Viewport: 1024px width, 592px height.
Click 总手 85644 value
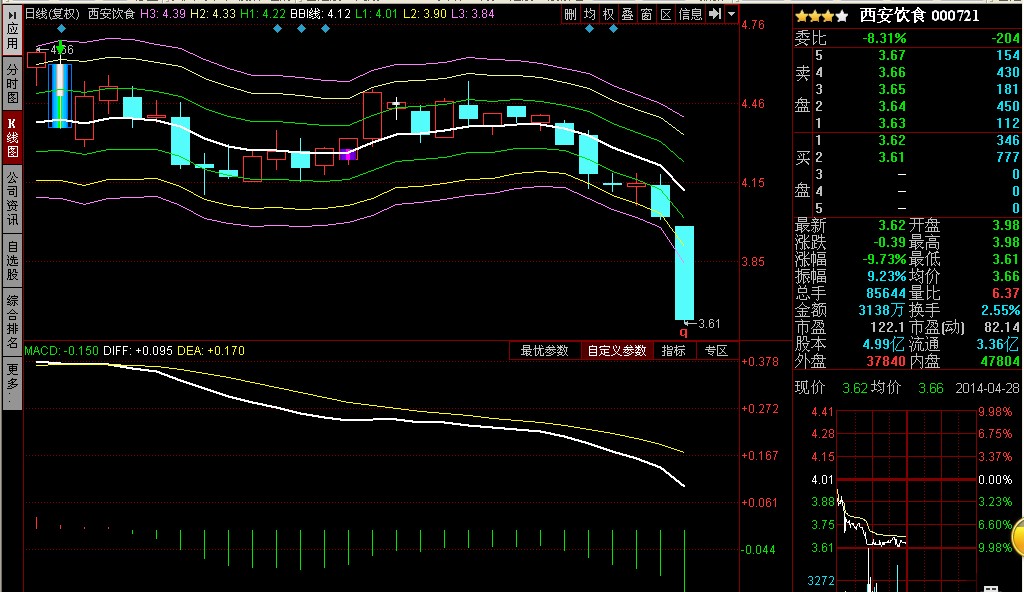pos(886,293)
